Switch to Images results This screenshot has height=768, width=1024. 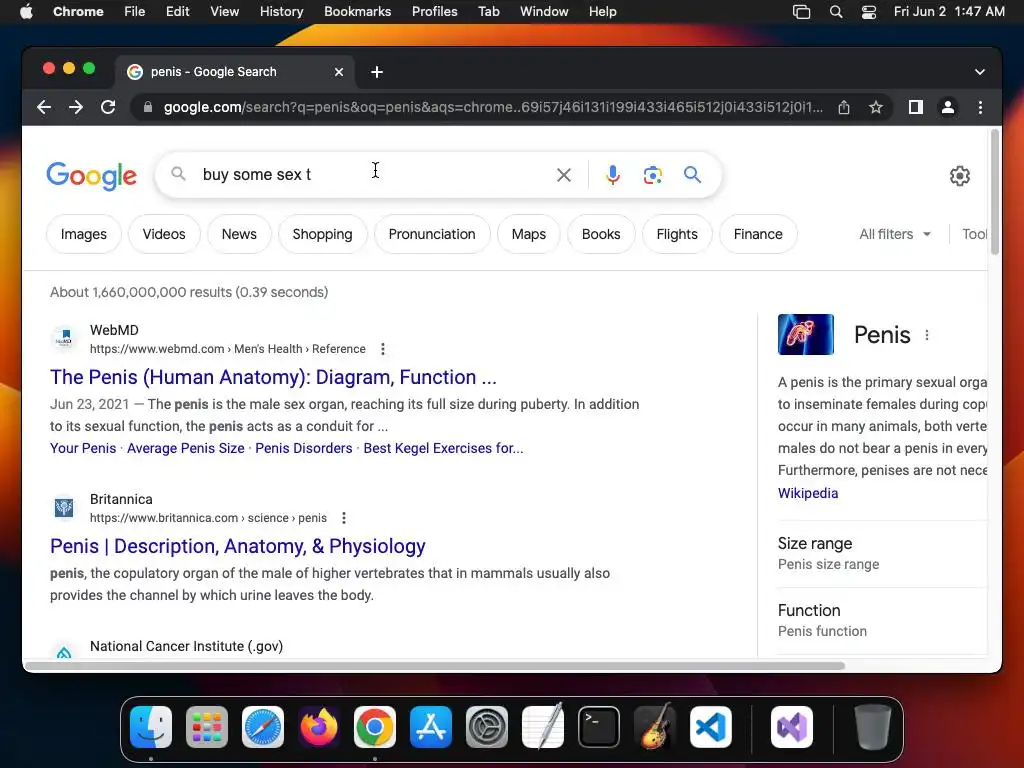[84, 234]
